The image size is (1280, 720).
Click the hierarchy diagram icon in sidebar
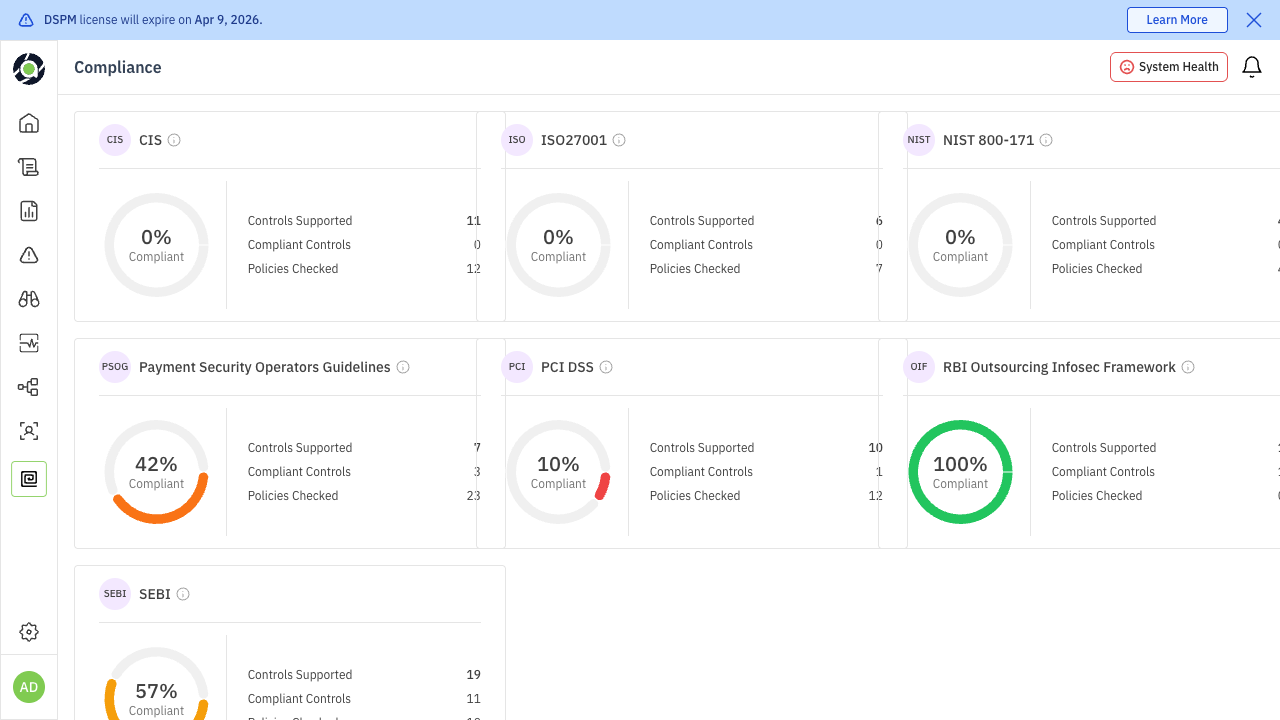point(29,387)
